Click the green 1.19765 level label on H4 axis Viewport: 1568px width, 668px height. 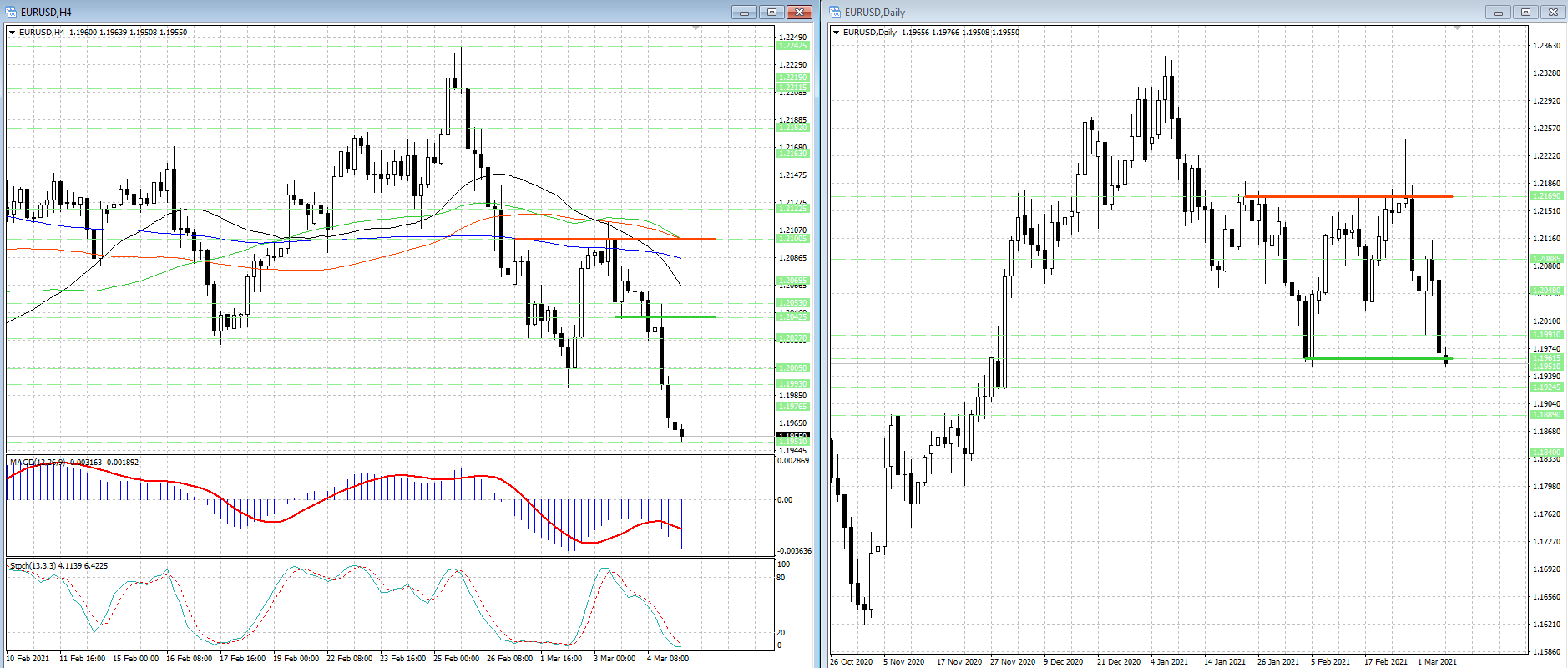(x=792, y=407)
